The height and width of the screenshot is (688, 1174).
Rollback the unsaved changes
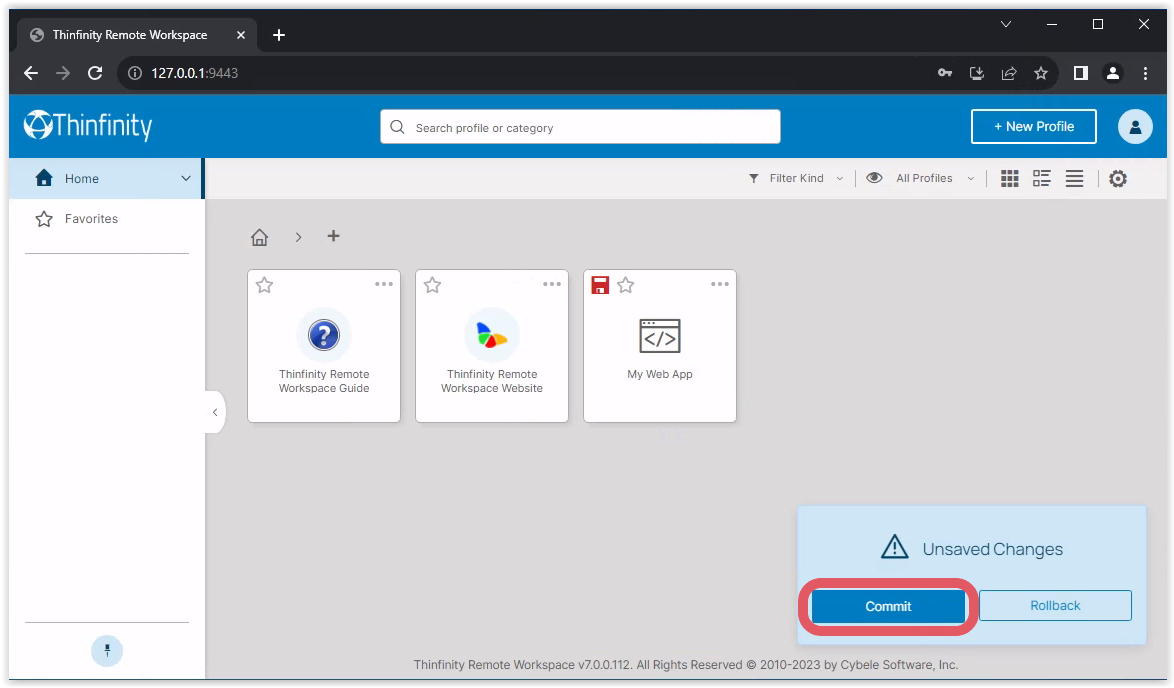pyautogui.click(x=1055, y=606)
